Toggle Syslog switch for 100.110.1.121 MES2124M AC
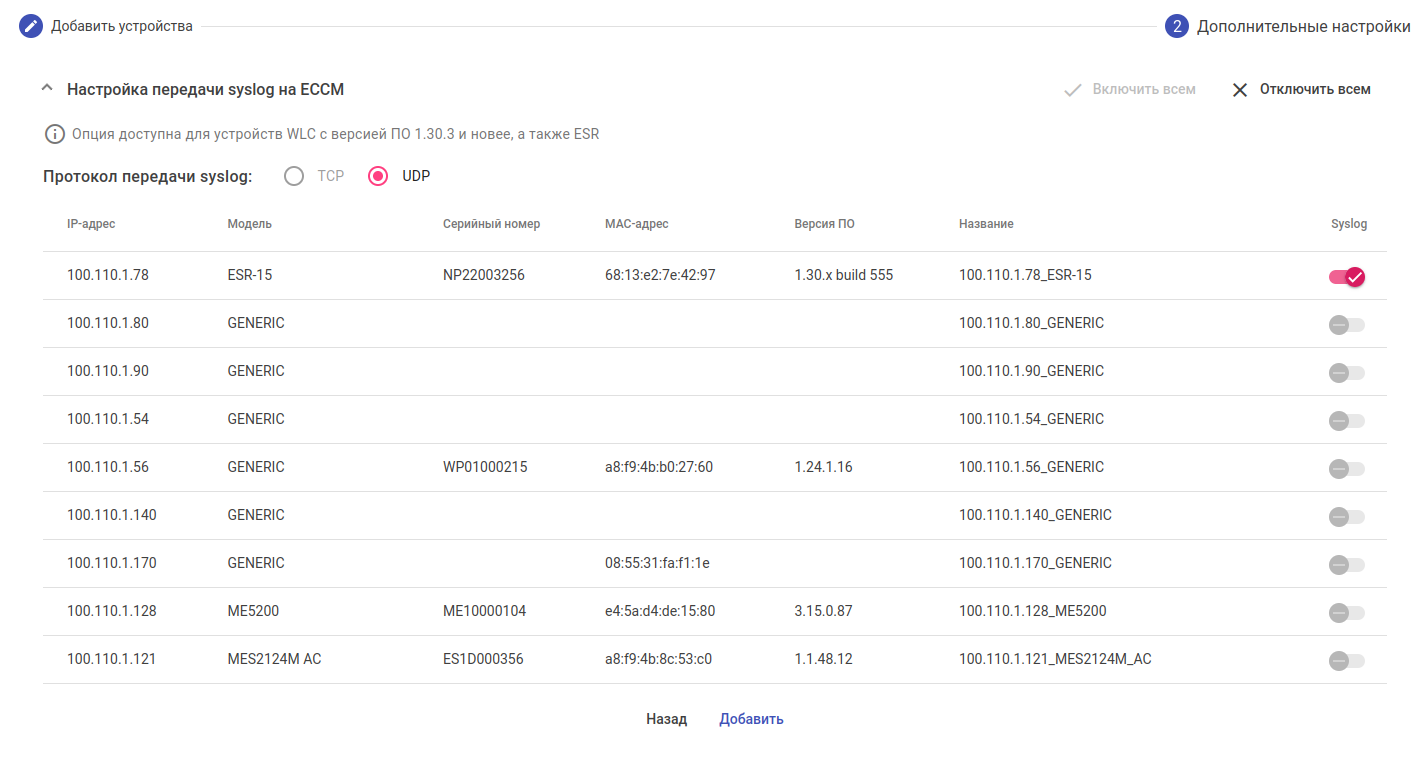 click(1347, 660)
